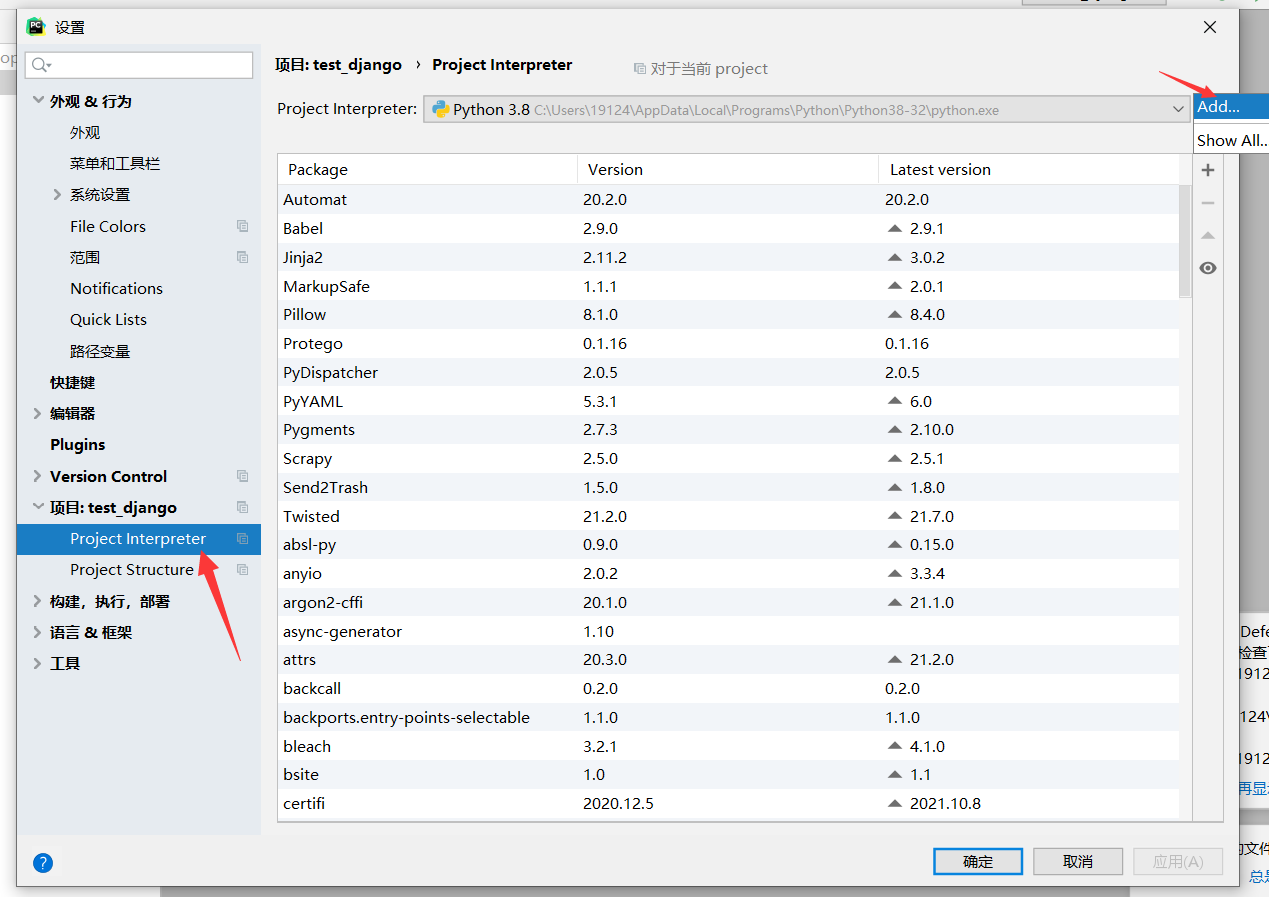Image resolution: width=1269 pixels, height=897 pixels.
Task: Expand the 工具 section
Action: [x=38, y=663]
